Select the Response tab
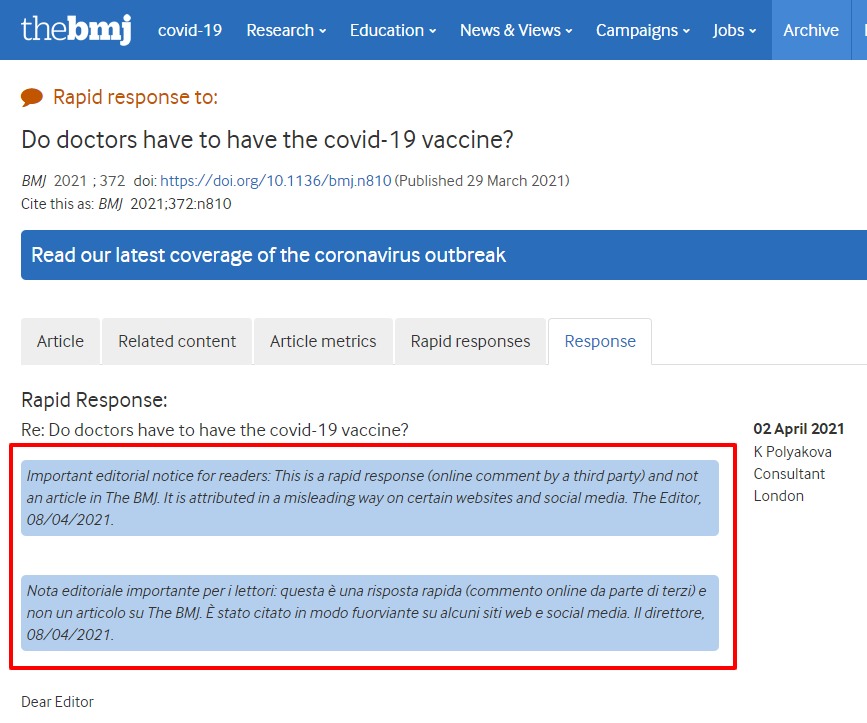Screen dimensions: 867x723 [x=600, y=342]
